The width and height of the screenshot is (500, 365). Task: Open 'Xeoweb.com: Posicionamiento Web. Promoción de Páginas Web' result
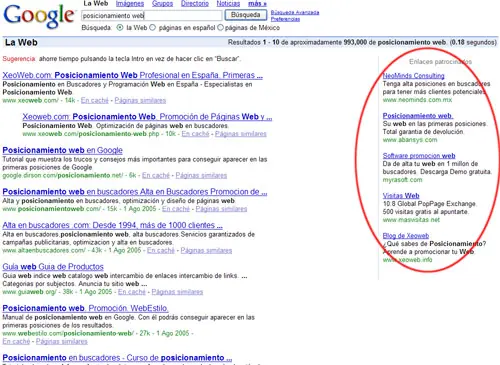[147, 117]
